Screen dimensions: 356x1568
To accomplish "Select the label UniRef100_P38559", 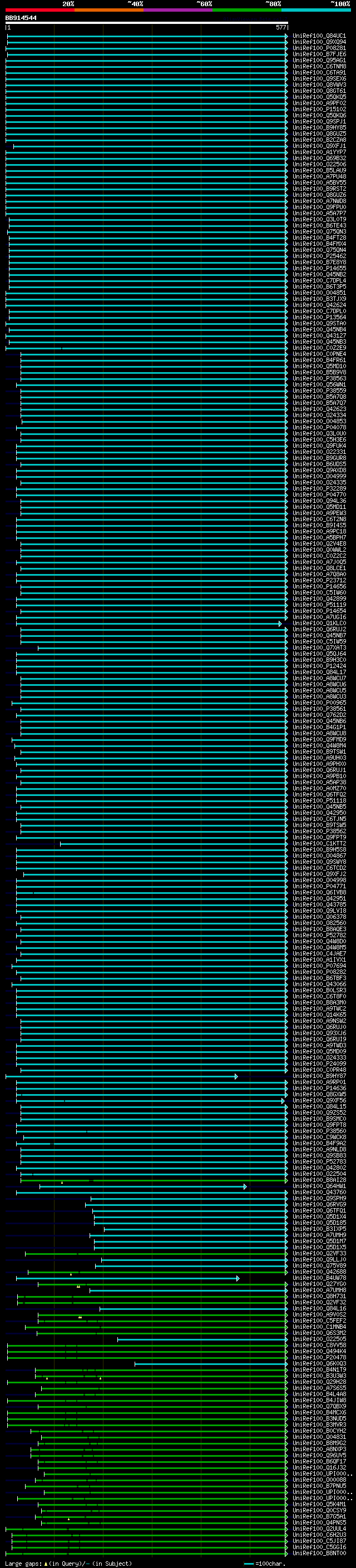I will (x=319, y=391).
